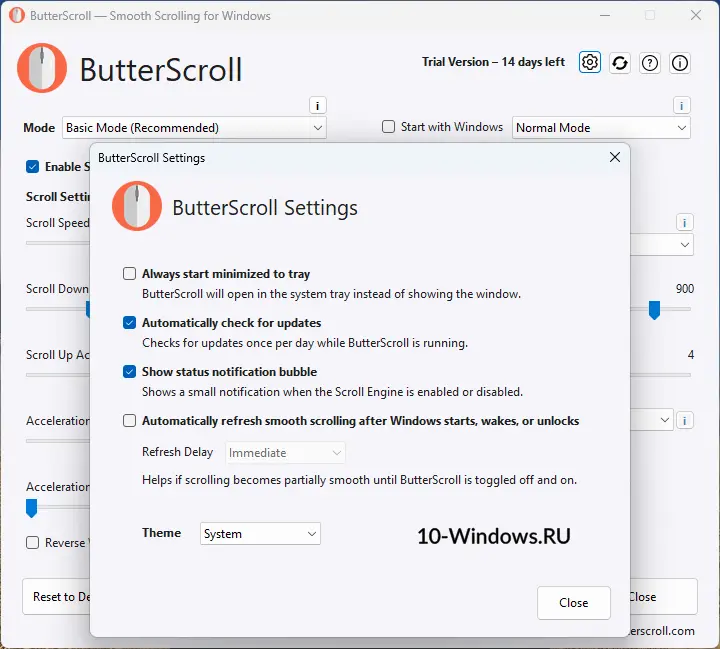Uncheck Automatically check for updates
The image size is (720, 649).
[x=129, y=323]
